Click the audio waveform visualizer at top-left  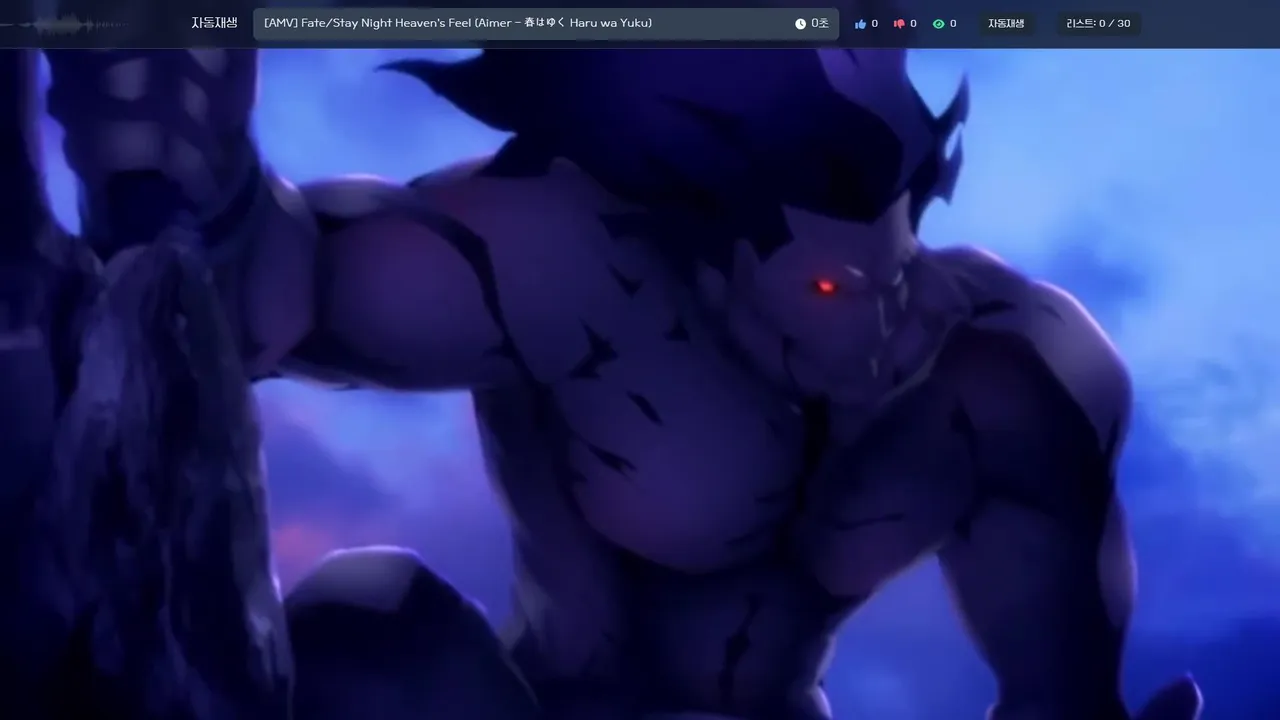[x=66, y=25]
